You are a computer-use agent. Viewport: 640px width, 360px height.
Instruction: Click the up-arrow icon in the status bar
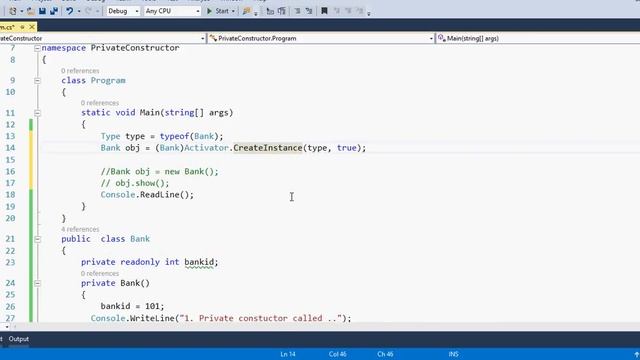point(636,355)
